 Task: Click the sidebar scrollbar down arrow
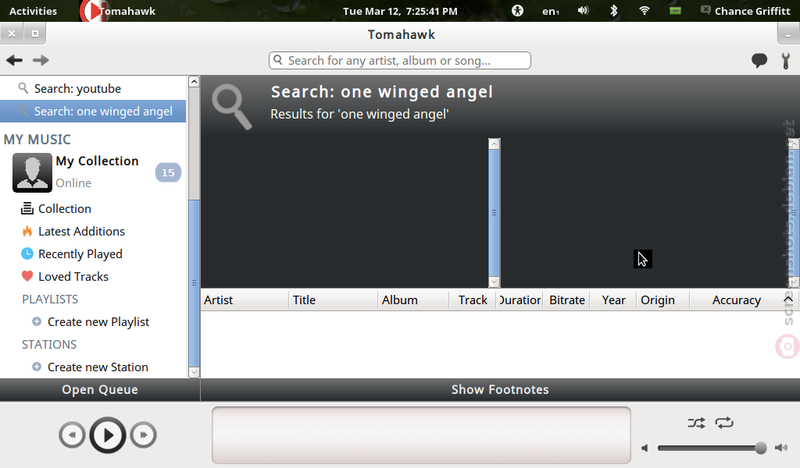[x=194, y=372]
